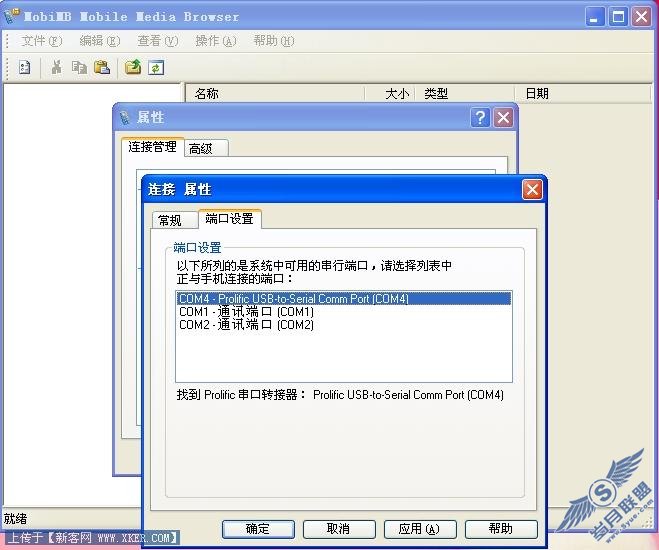The image size is (659, 550).
Task: Close the 连接 属性 dialog
Action: pyautogui.click(x=532, y=189)
